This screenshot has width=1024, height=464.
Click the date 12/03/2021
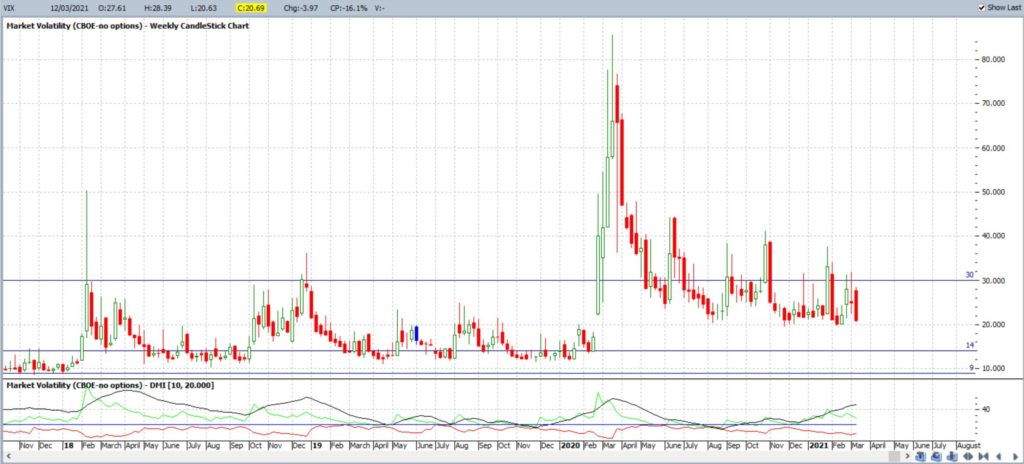[x=67, y=7]
